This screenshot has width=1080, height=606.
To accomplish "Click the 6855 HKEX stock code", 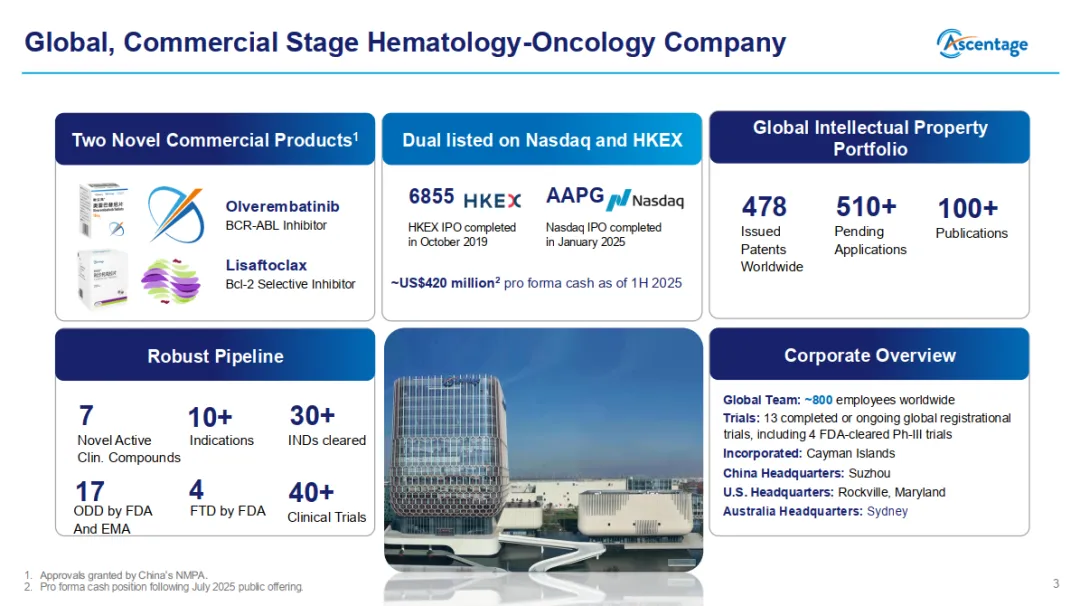I will pos(432,196).
